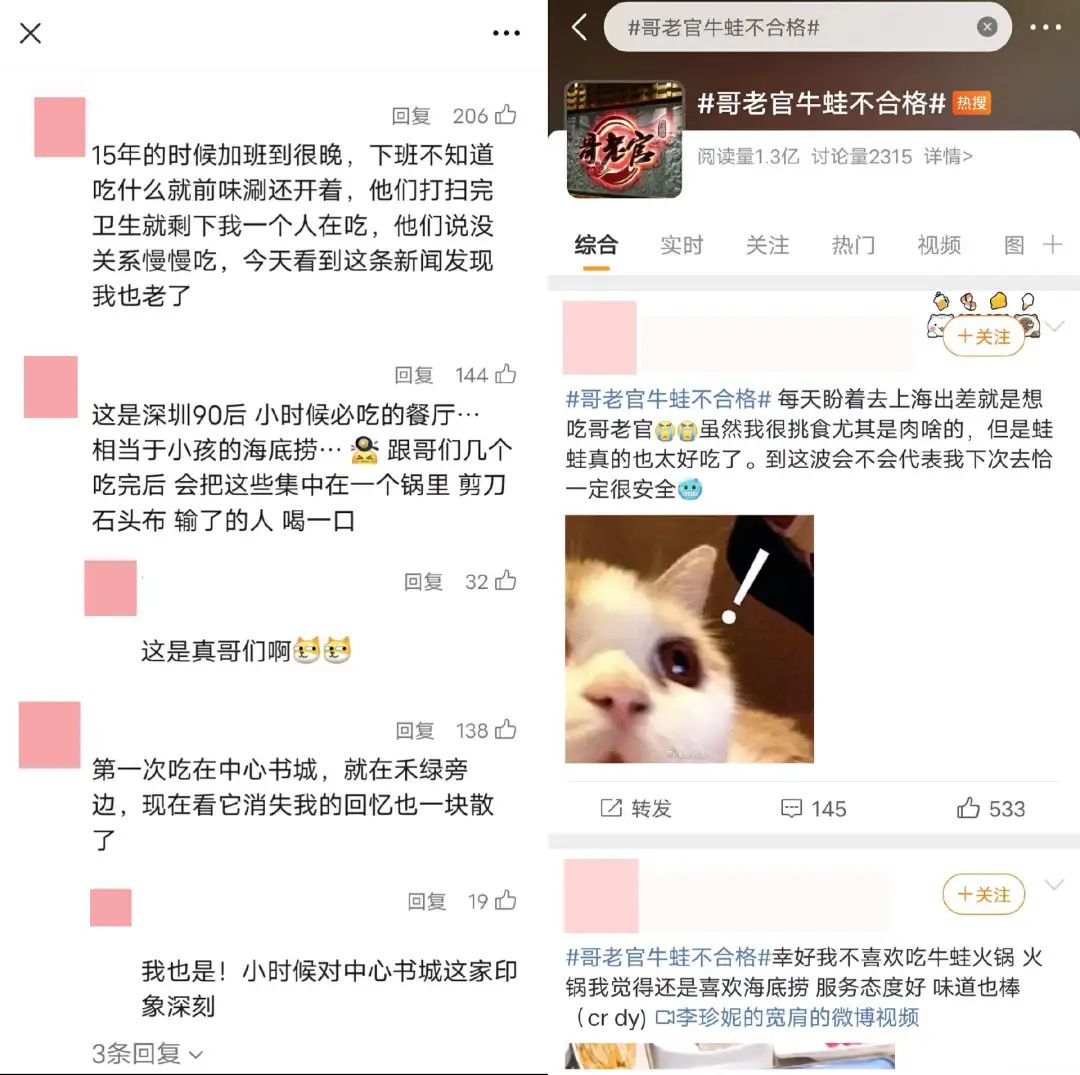Open comments icon showing 145
The image size is (1080, 1075).
813,808
